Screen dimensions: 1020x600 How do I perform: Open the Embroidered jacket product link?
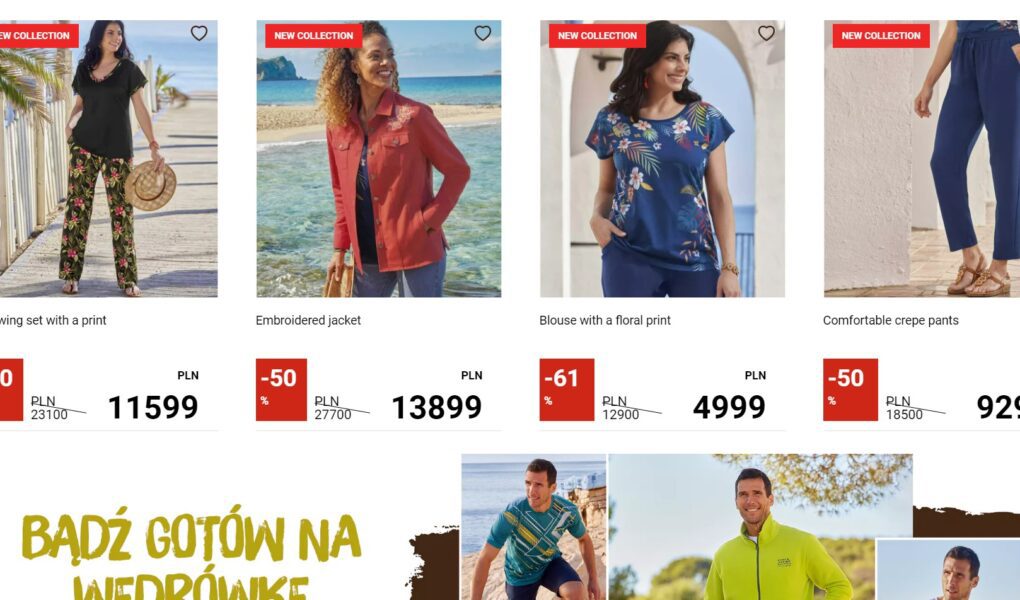click(x=308, y=320)
